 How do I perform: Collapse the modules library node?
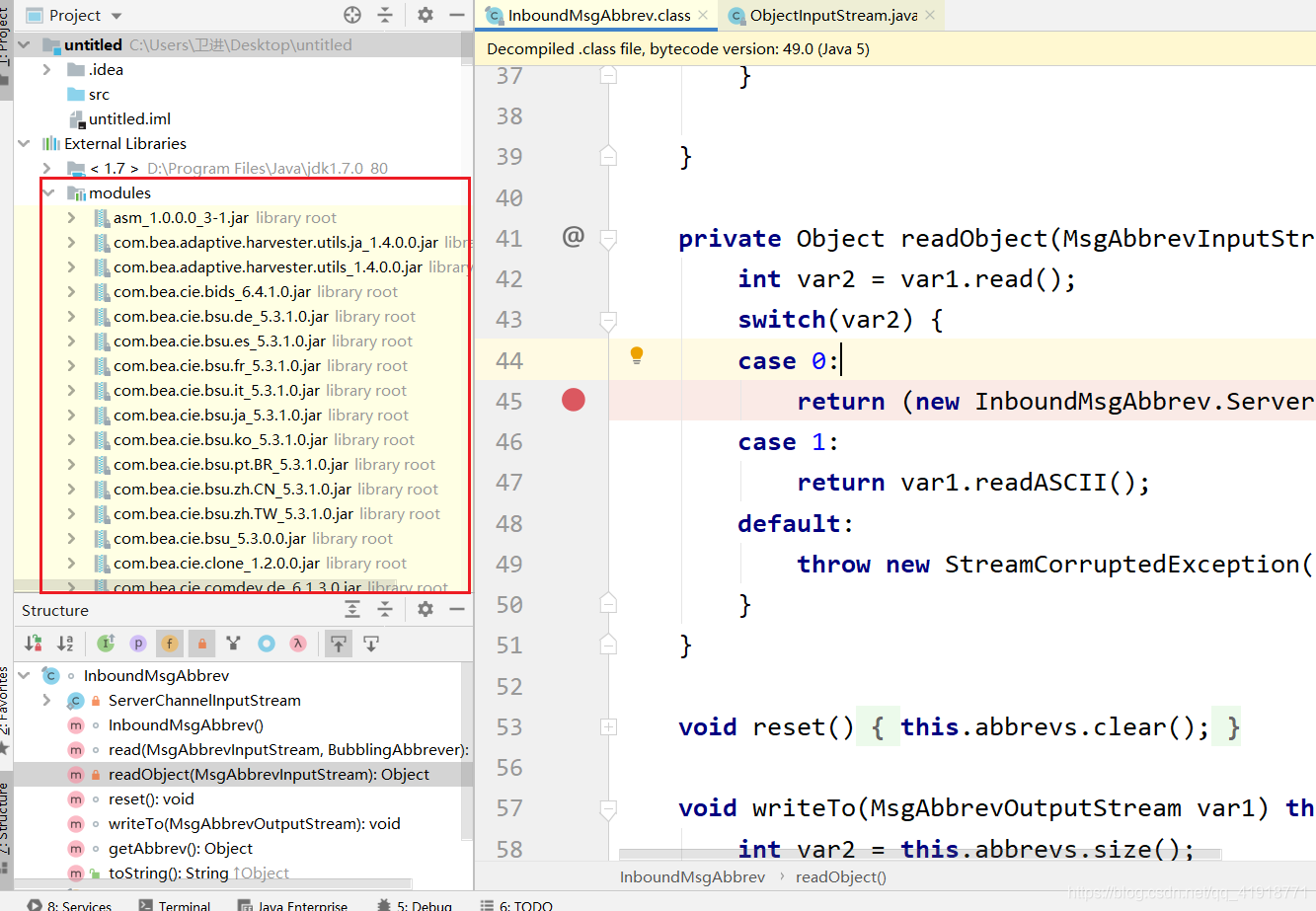click(48, 192)
